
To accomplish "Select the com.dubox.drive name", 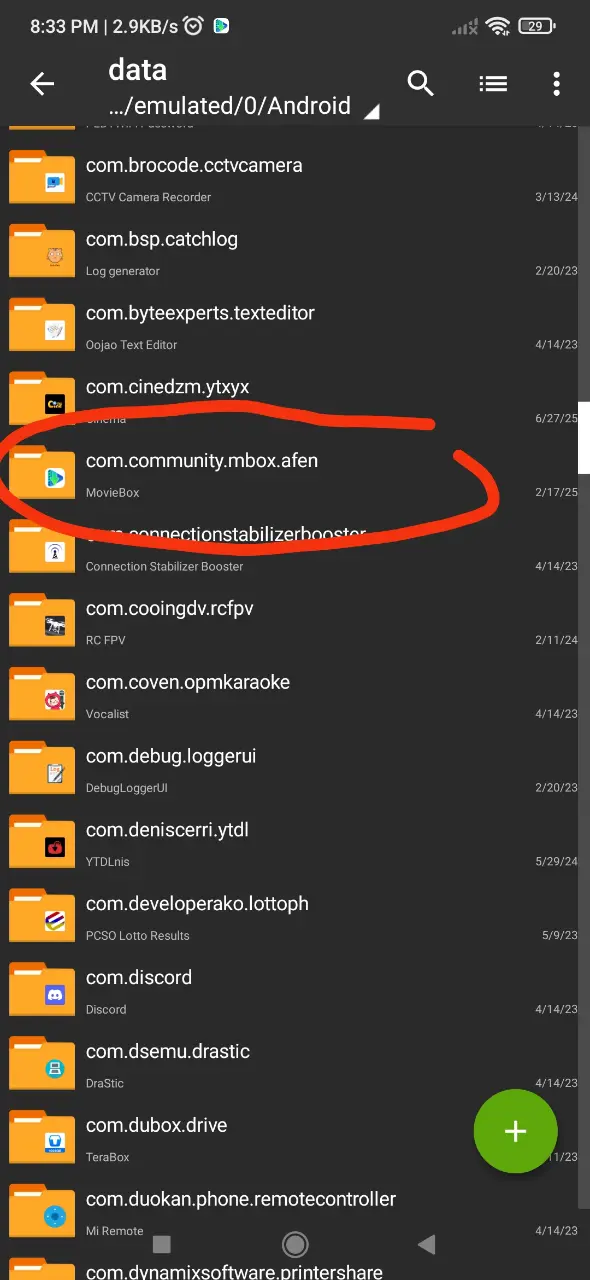I will click(157, 1125).
